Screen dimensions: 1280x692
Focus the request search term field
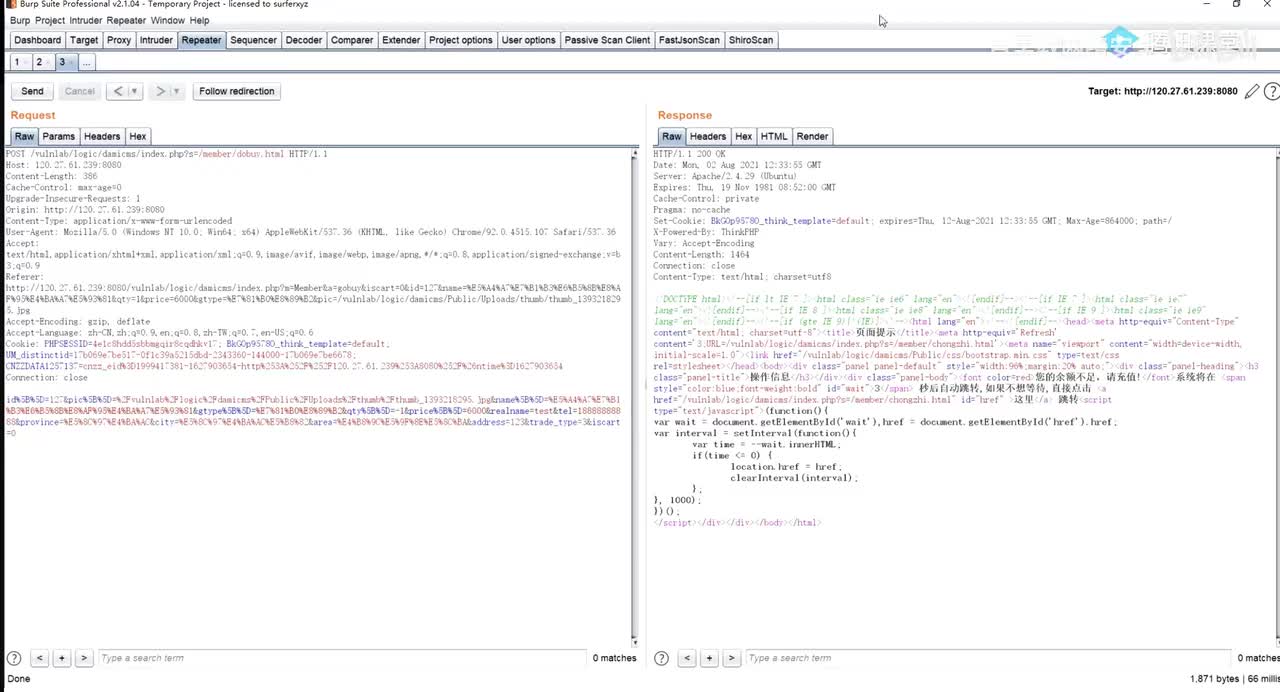click(340, 658)
